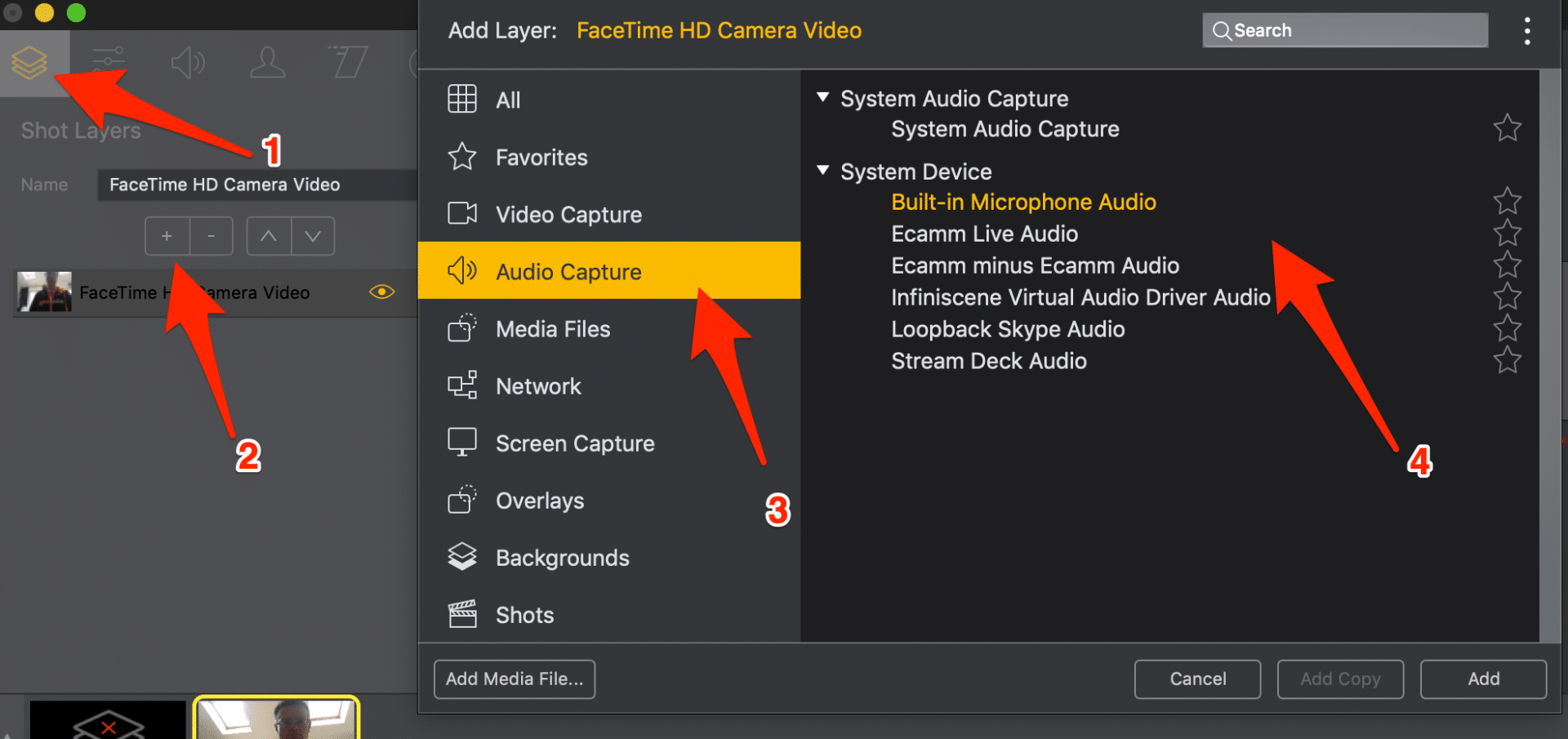Viewport: 1568px width, 739px height.
Task: Open the three-dot options menu
Action: pos(1527,31)
